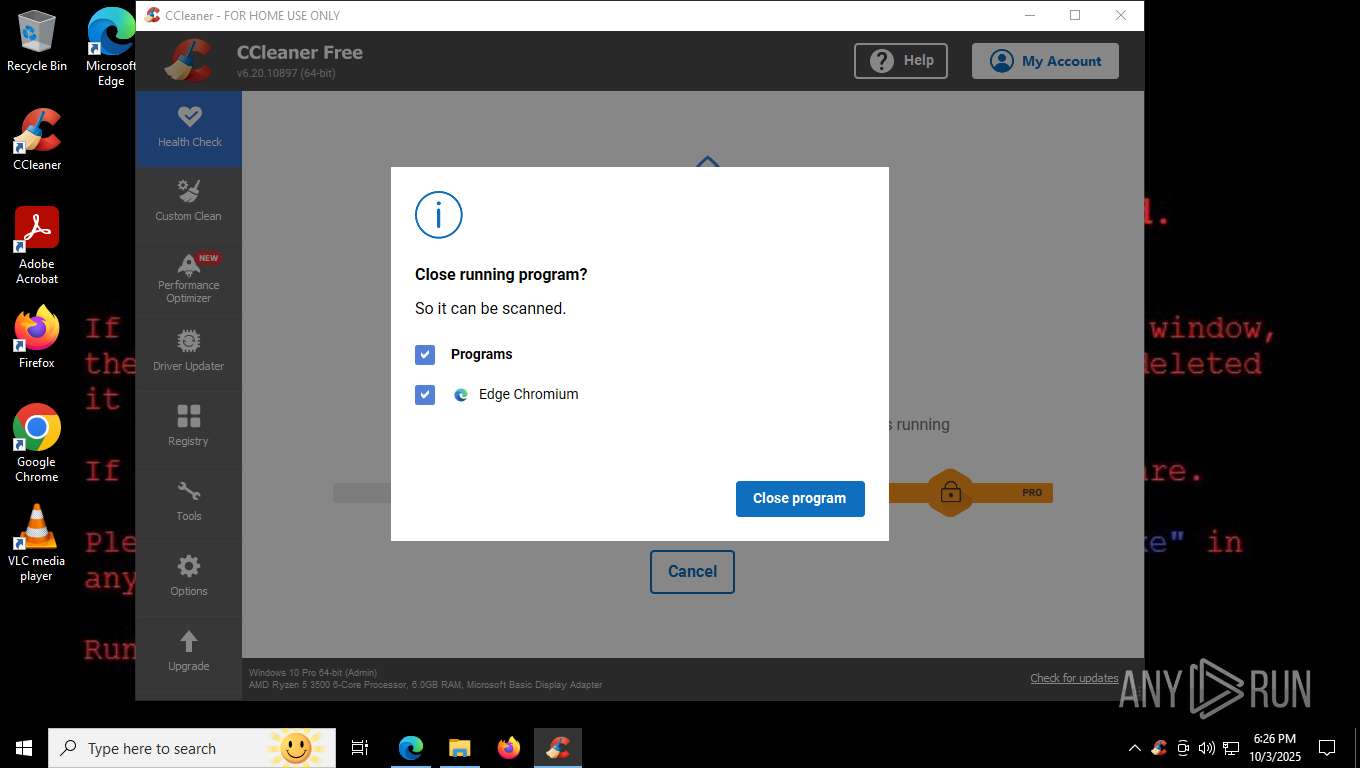Open the Windows Start menu

tap(24, 748)
